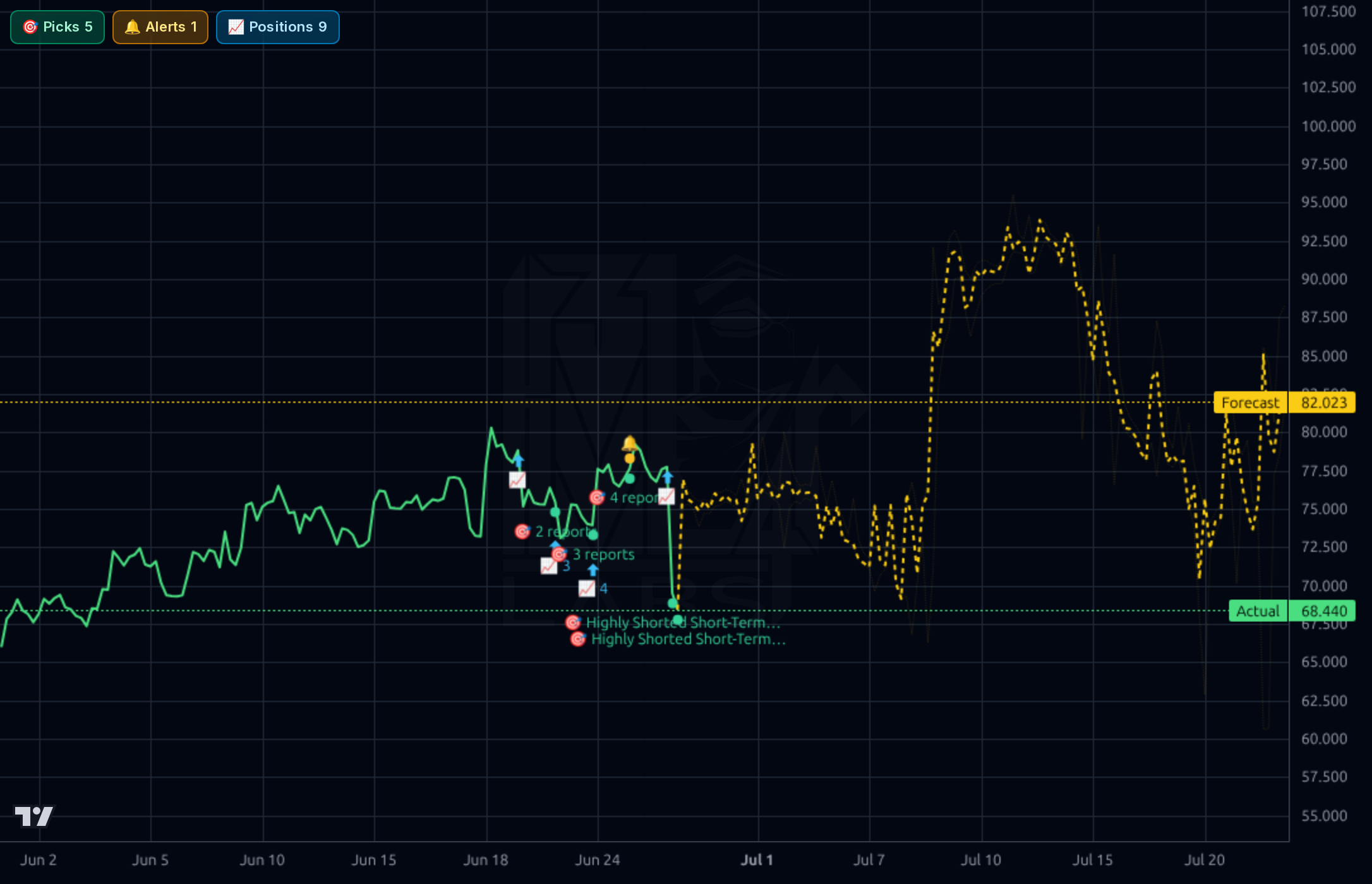Viewport: 1372px width, 884px height.
Task: Click the Jul 15 date label
Action: tap(1093, 860)
